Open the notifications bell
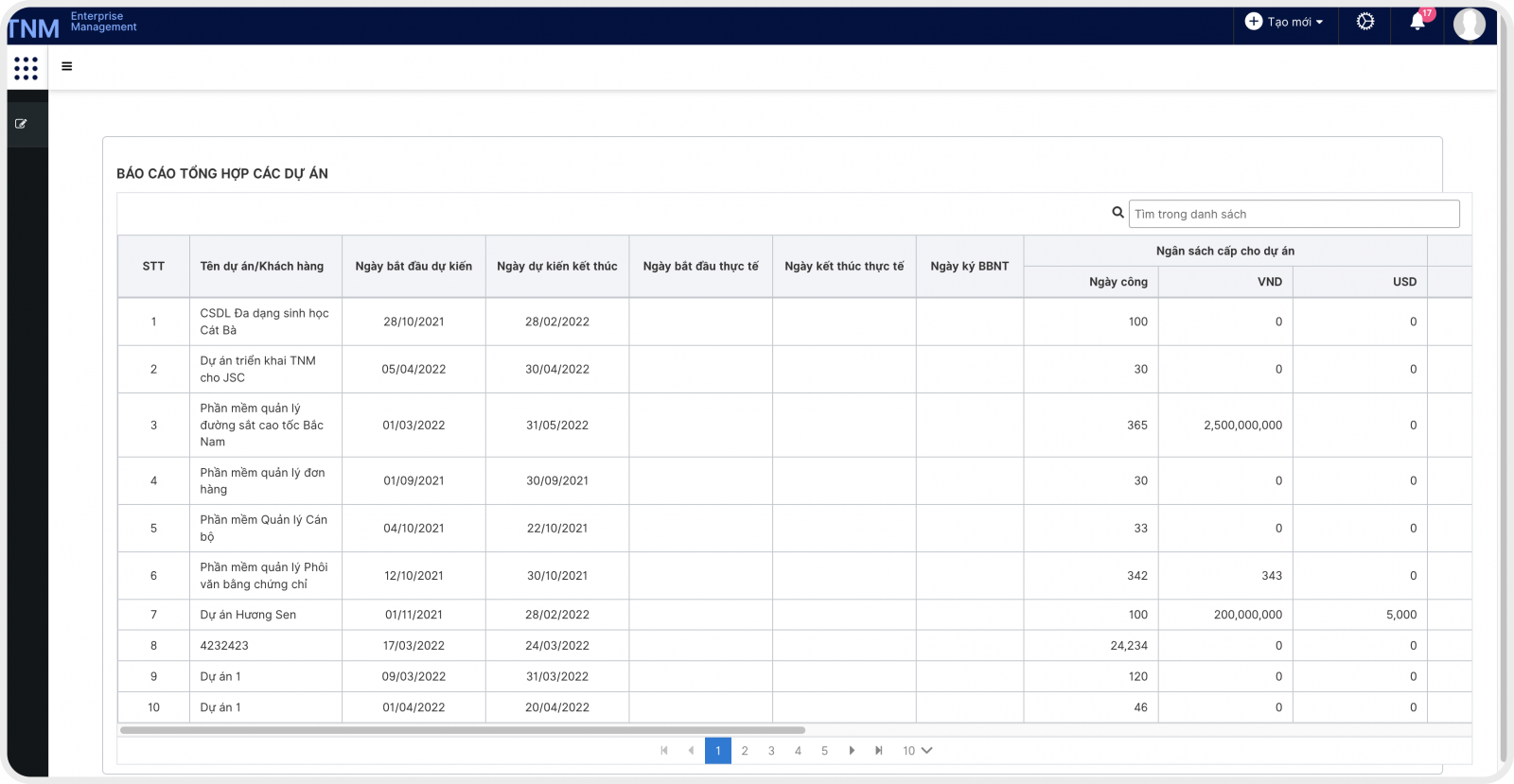The width and height of the screenshot is (1514, 784). click(1417, 21)
